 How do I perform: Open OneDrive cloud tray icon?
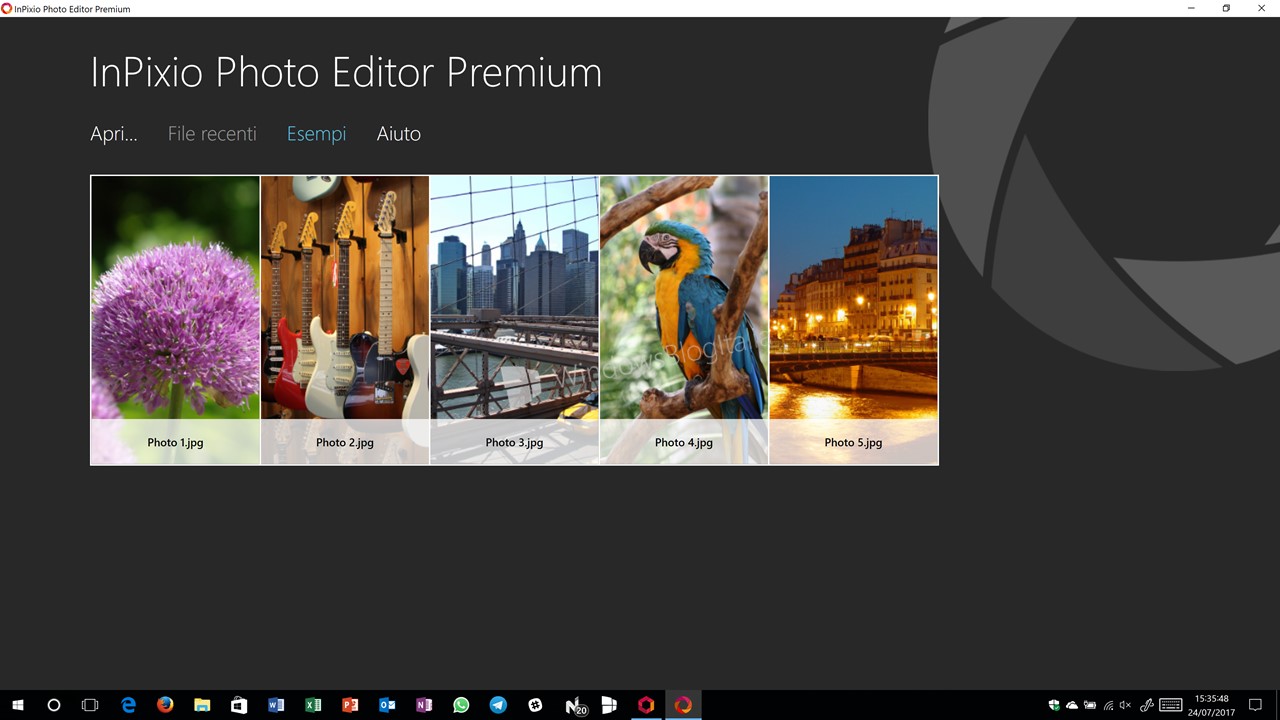click(x=1072, y=705)
